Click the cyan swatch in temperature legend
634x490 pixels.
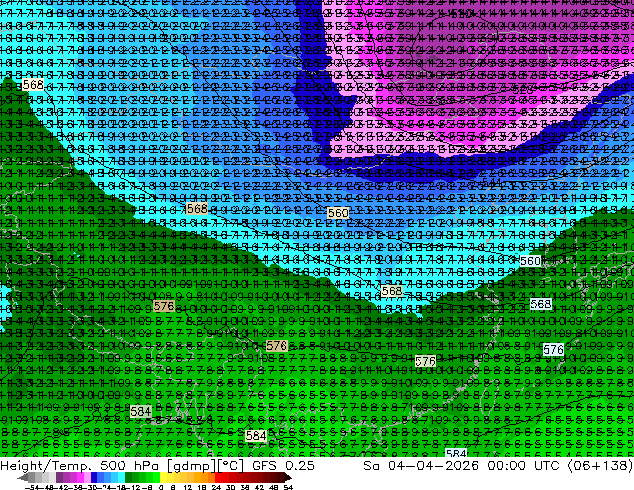point(121,477)
